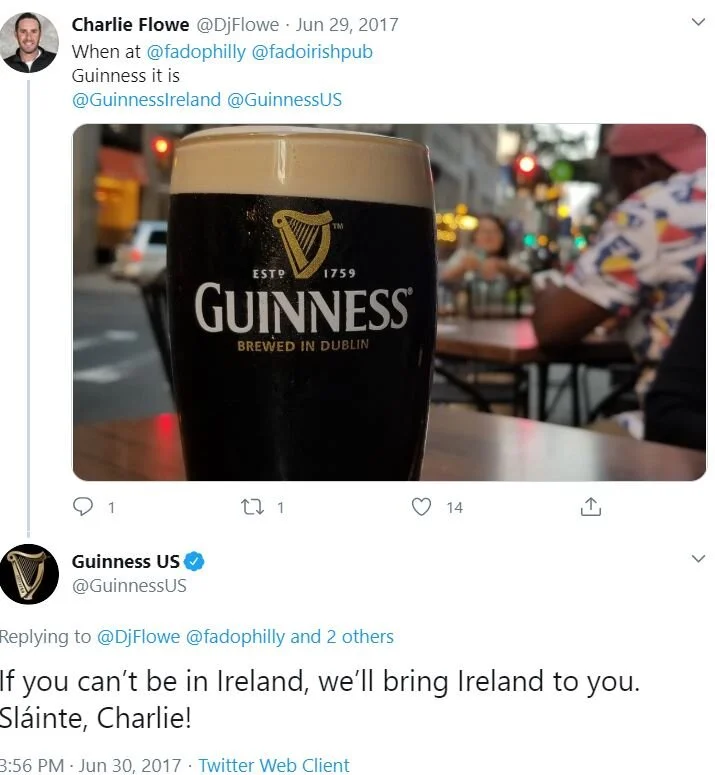Click the Jun 29, 2017 timestamp
The height and width of the screenshot is (775, 715).
347,25
